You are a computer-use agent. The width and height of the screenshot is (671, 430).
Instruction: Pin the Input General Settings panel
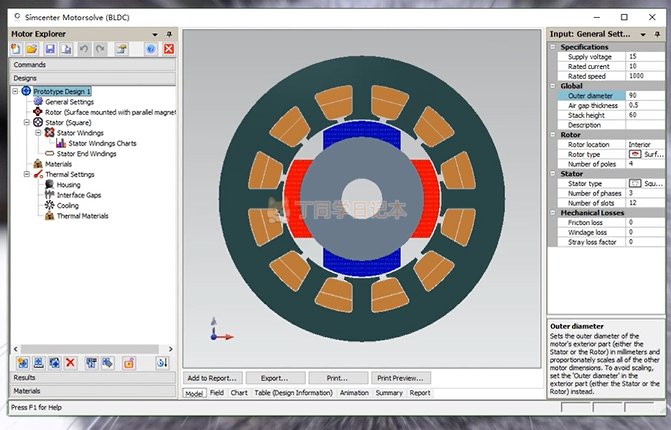coord(658,34)
